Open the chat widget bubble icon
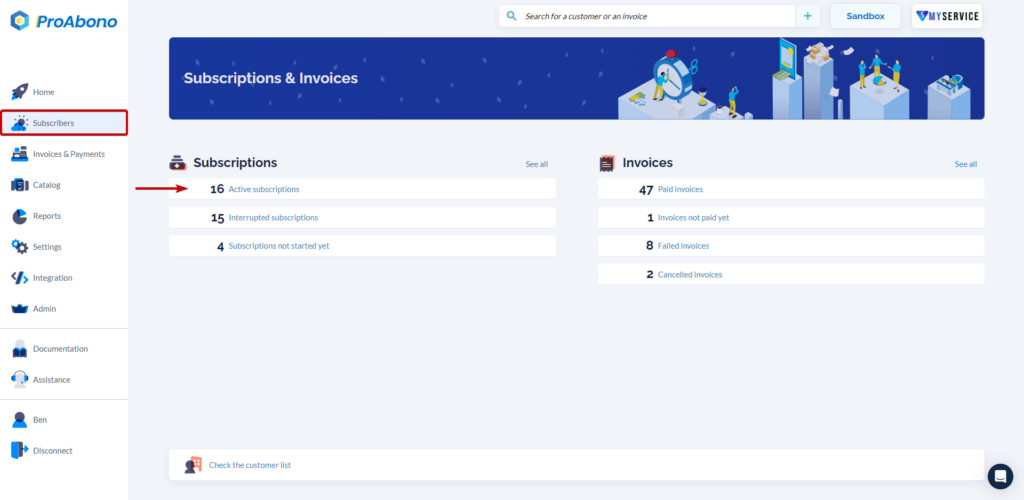Viewport: 1024px width, 500px height. (x=1000, y=477)
